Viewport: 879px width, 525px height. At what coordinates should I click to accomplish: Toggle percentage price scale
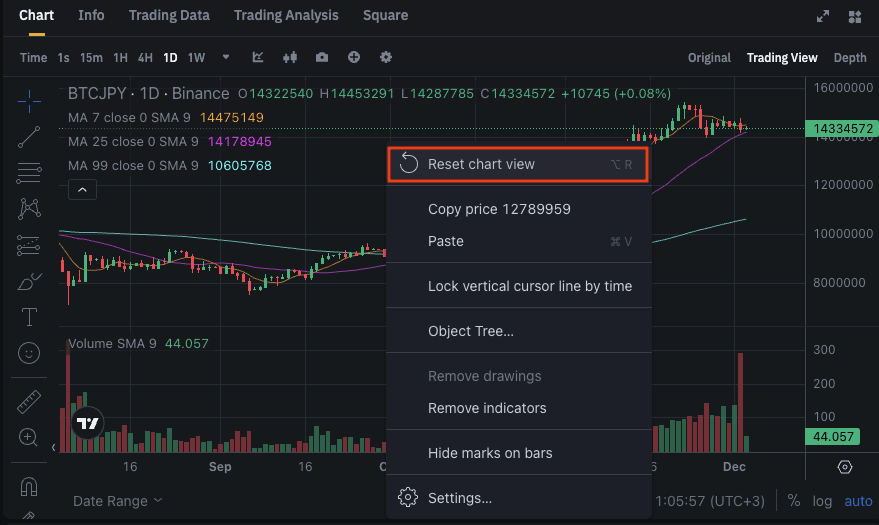[x=794, y=500]
